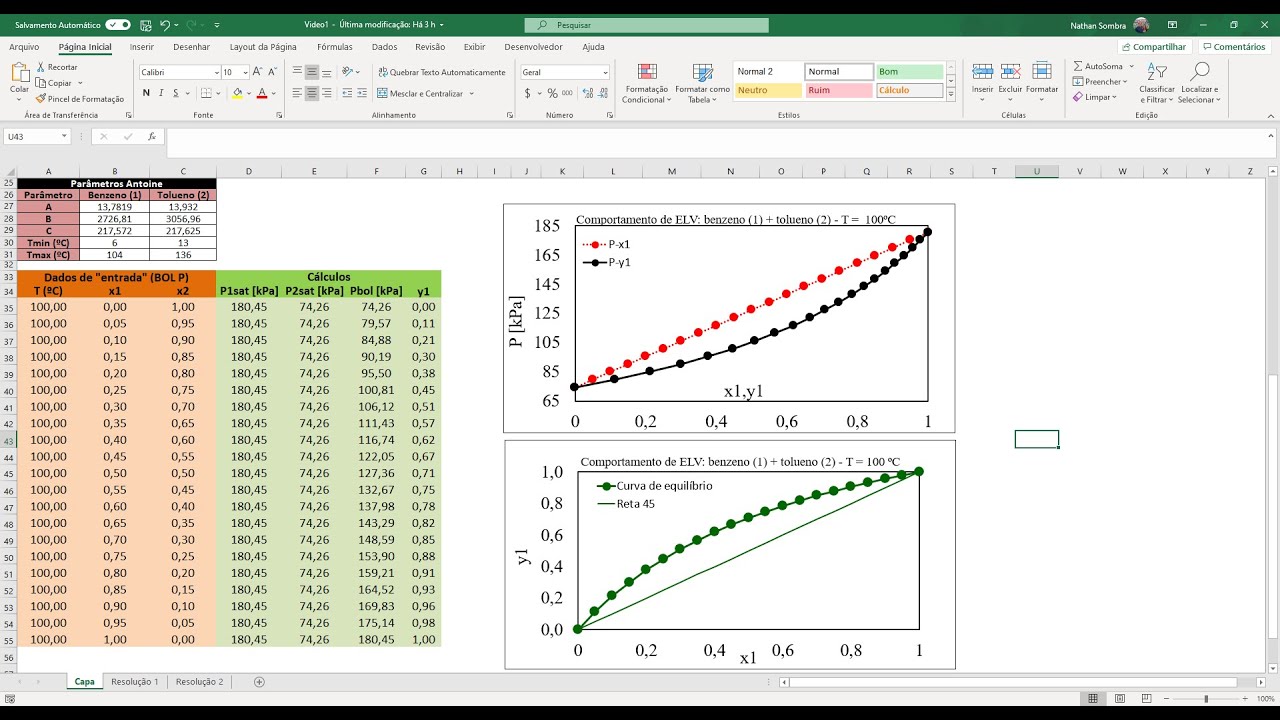Open the font size 10 dropdown

pos(245,72)
